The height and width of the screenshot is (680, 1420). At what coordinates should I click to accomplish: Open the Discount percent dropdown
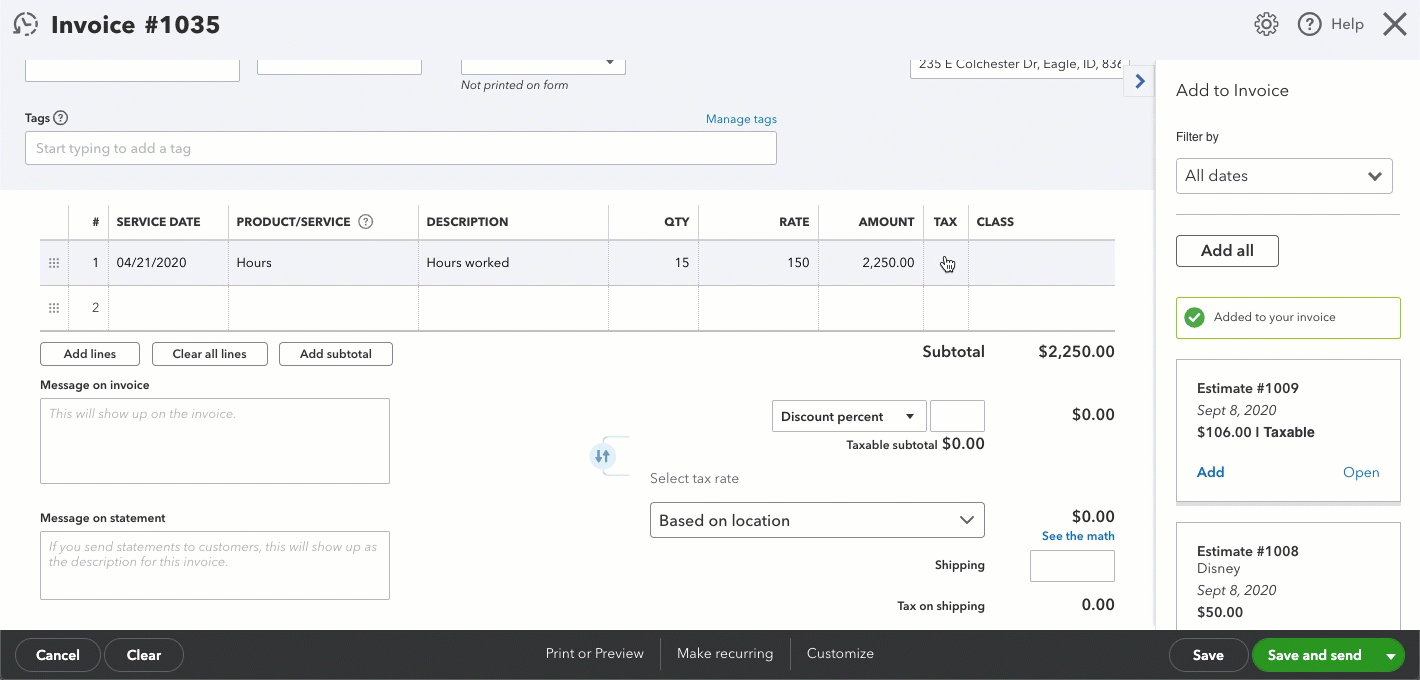pyautogui.click(x=848, y=417)
